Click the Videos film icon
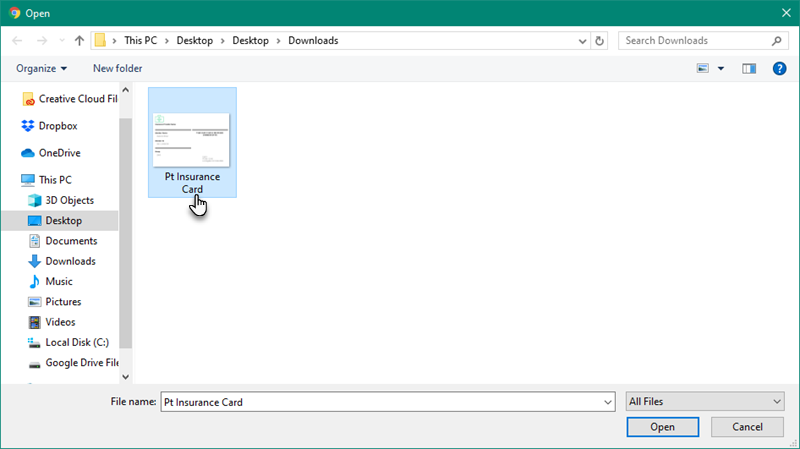 point(34,322)
